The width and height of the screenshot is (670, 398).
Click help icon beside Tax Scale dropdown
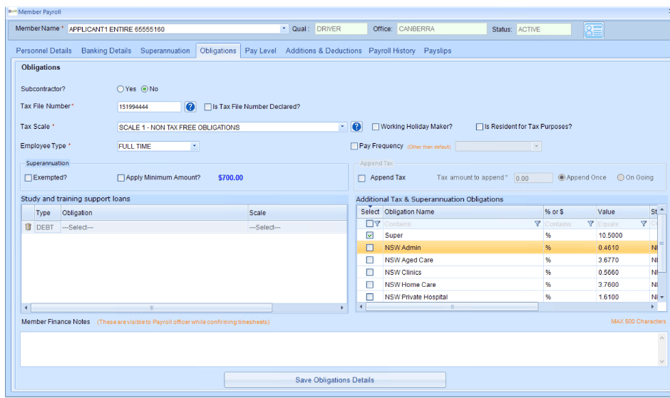click(x=356, y=127)
